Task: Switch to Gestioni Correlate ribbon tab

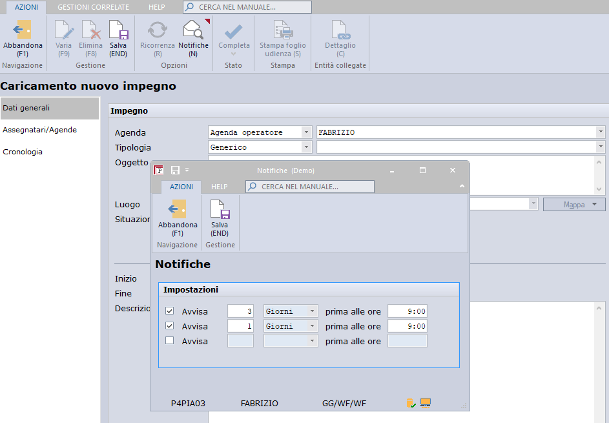Action: point(92,6)
